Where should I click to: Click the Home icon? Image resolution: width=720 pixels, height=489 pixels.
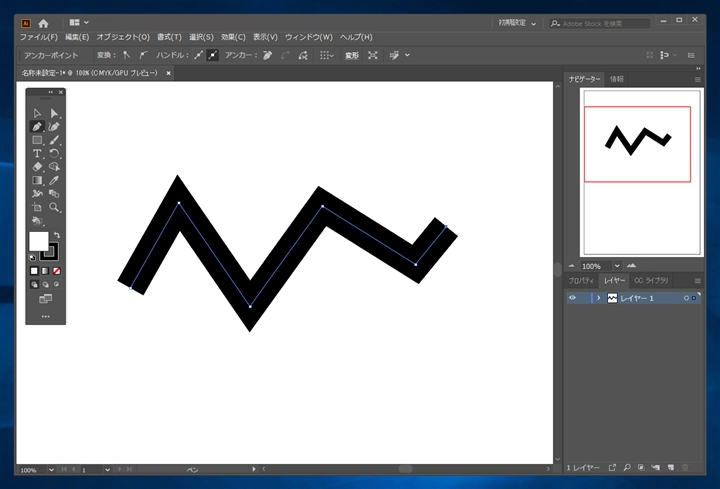coord(43,23)
